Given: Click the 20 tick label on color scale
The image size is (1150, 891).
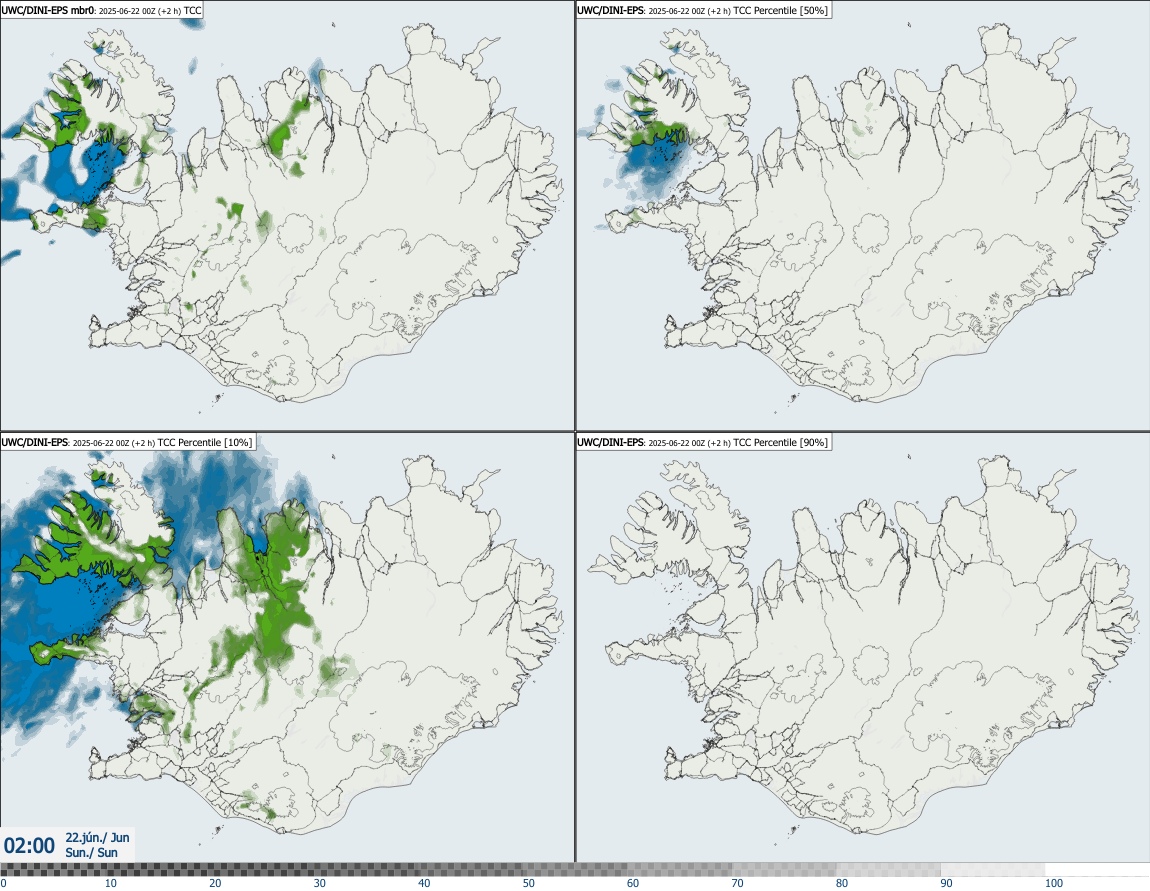Looking at the screenshot, I should pos(215,884).
